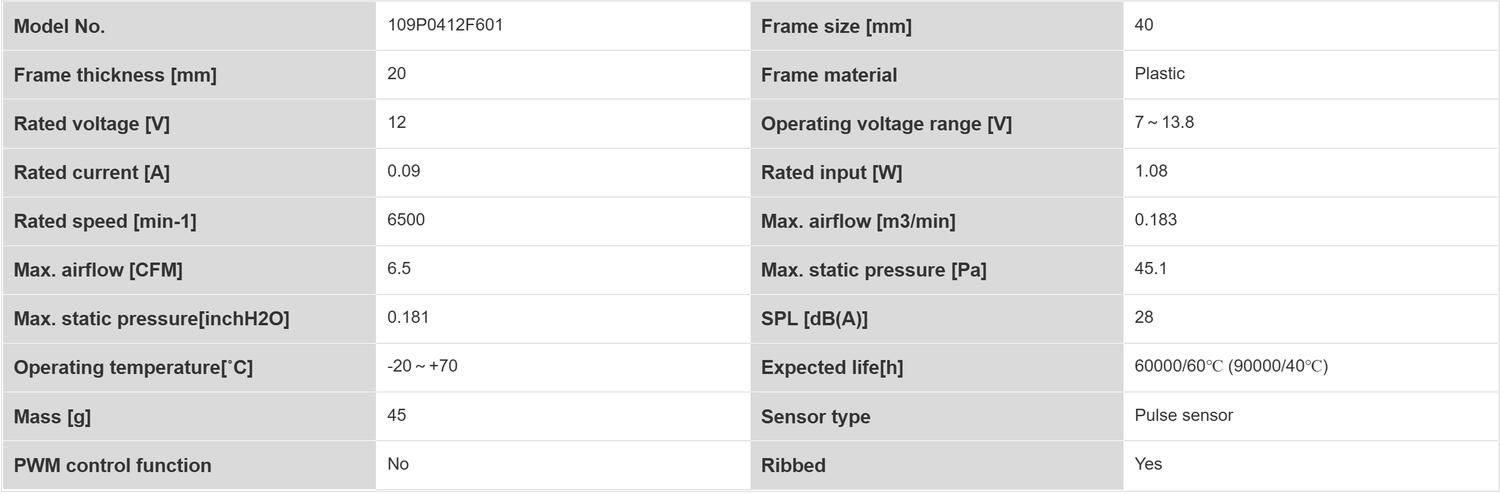Select the static pressure value 0.181
The width and height of the screenshot is (1500, 494).
(x=408, y=317)
